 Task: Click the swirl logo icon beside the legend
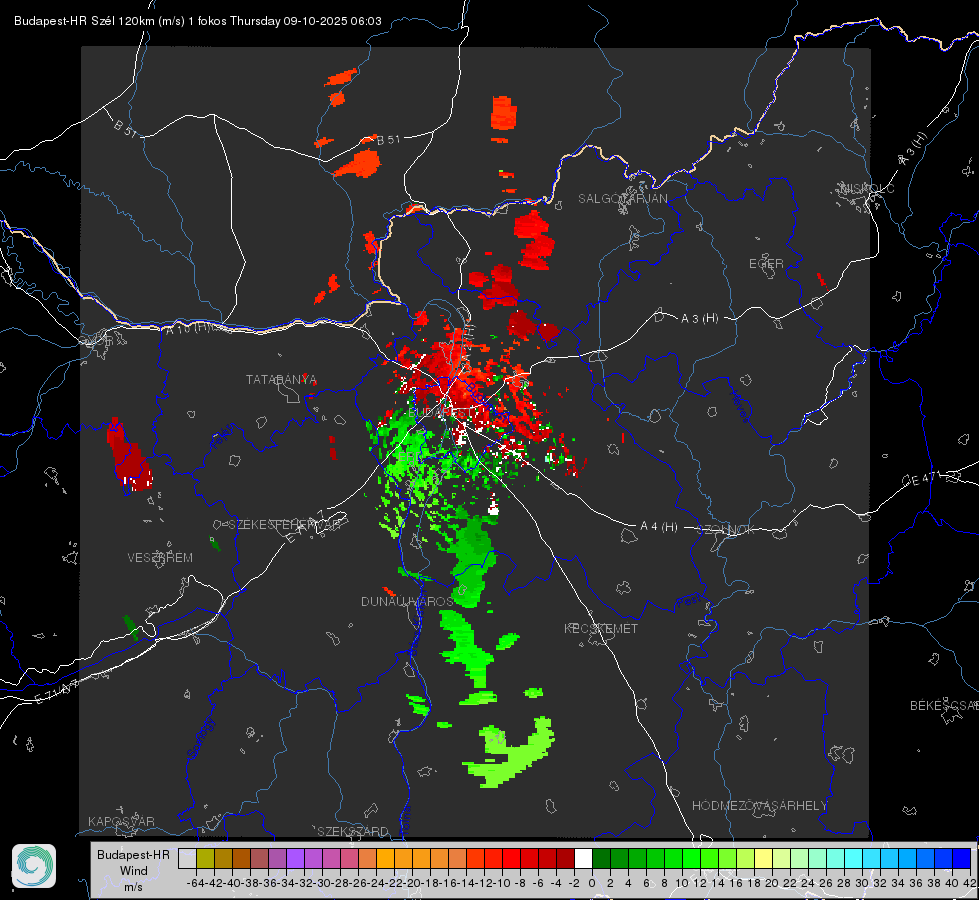click(x=34, y=866)
